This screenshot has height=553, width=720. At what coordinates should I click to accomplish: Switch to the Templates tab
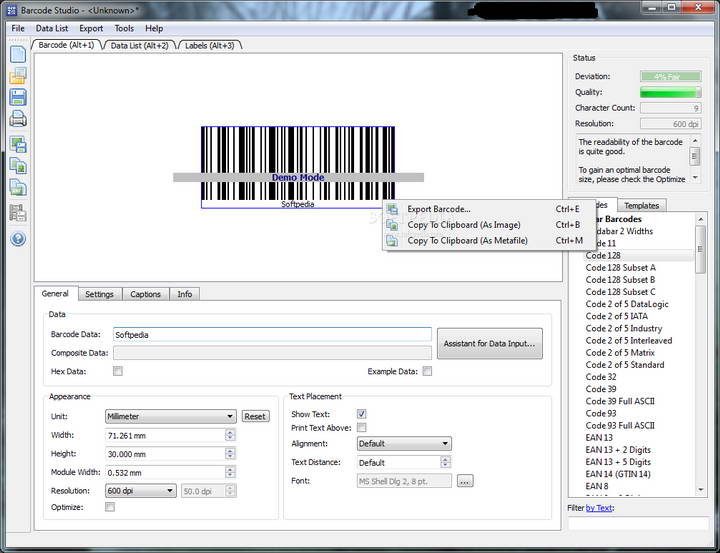(x=641, y=206)
